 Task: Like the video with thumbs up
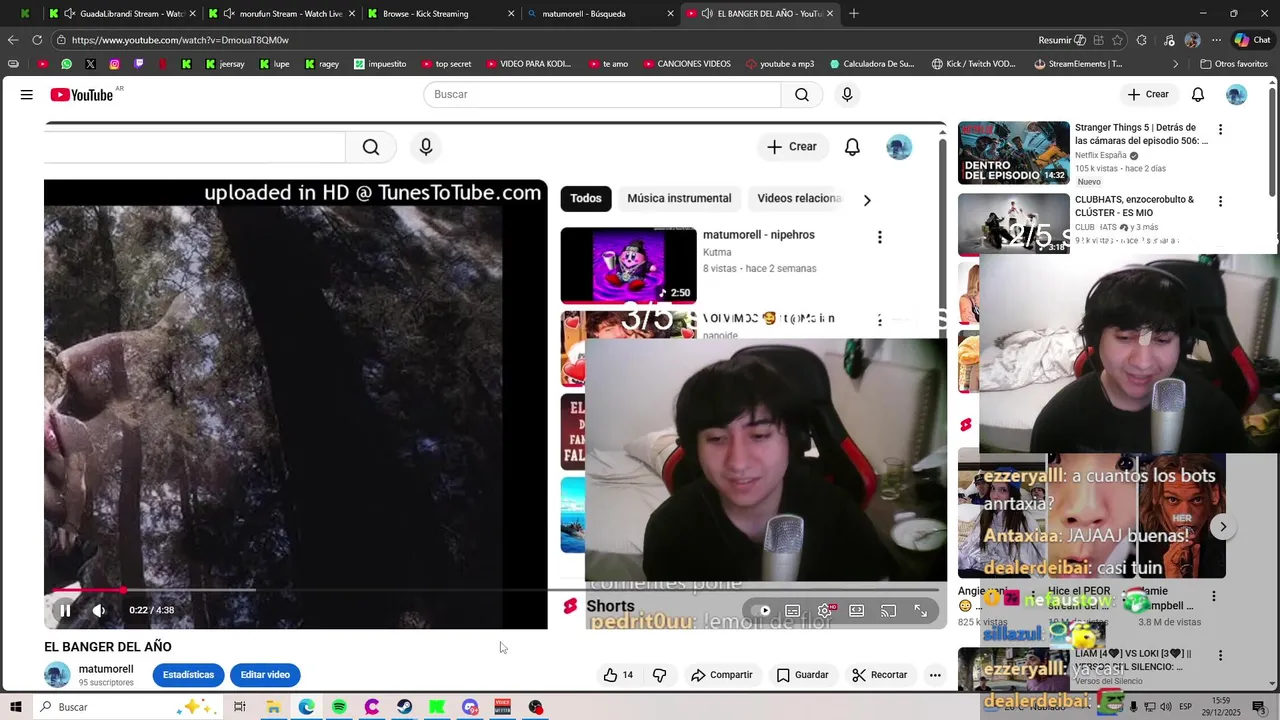pos(618,675)
